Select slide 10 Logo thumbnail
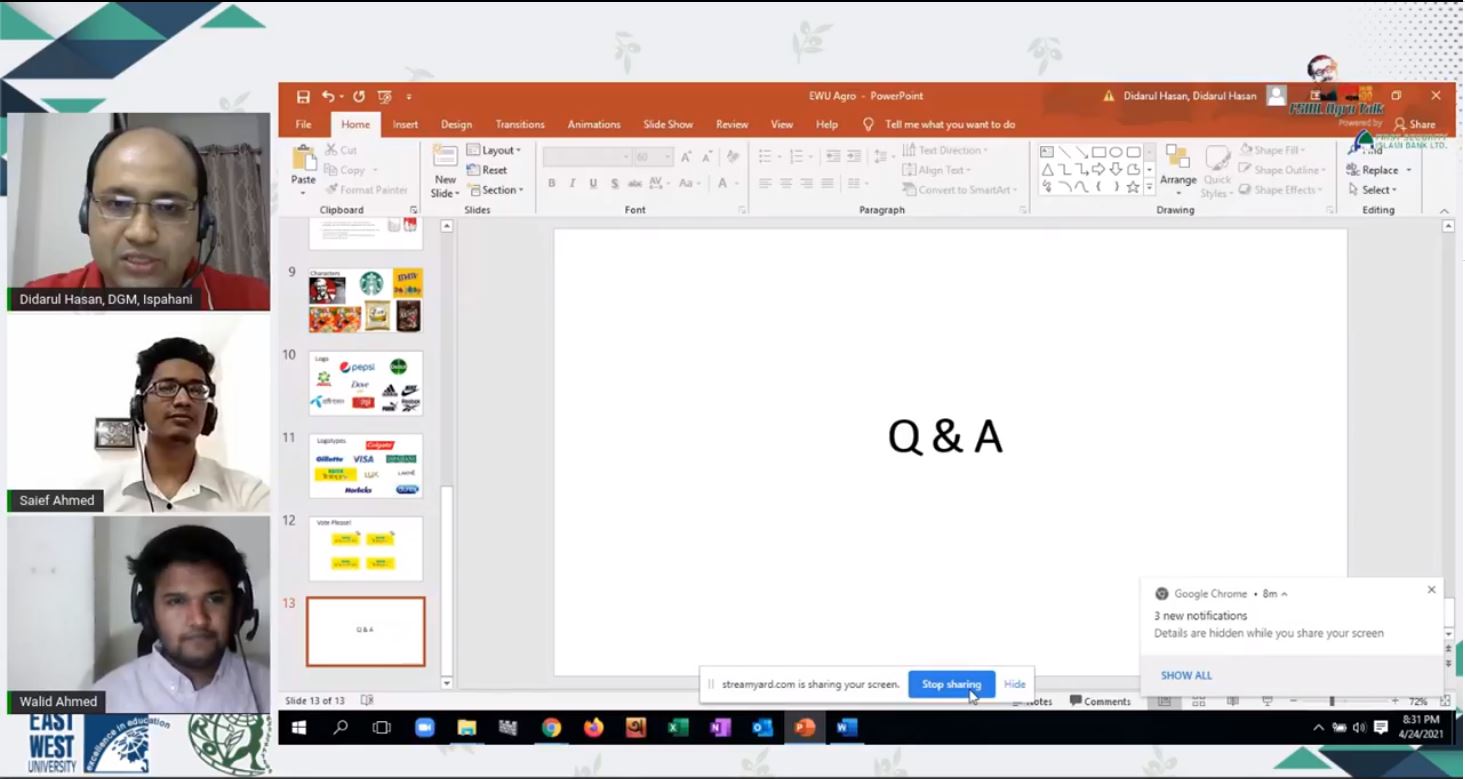This screenshot has width=1465, height=779. [365, 383]
